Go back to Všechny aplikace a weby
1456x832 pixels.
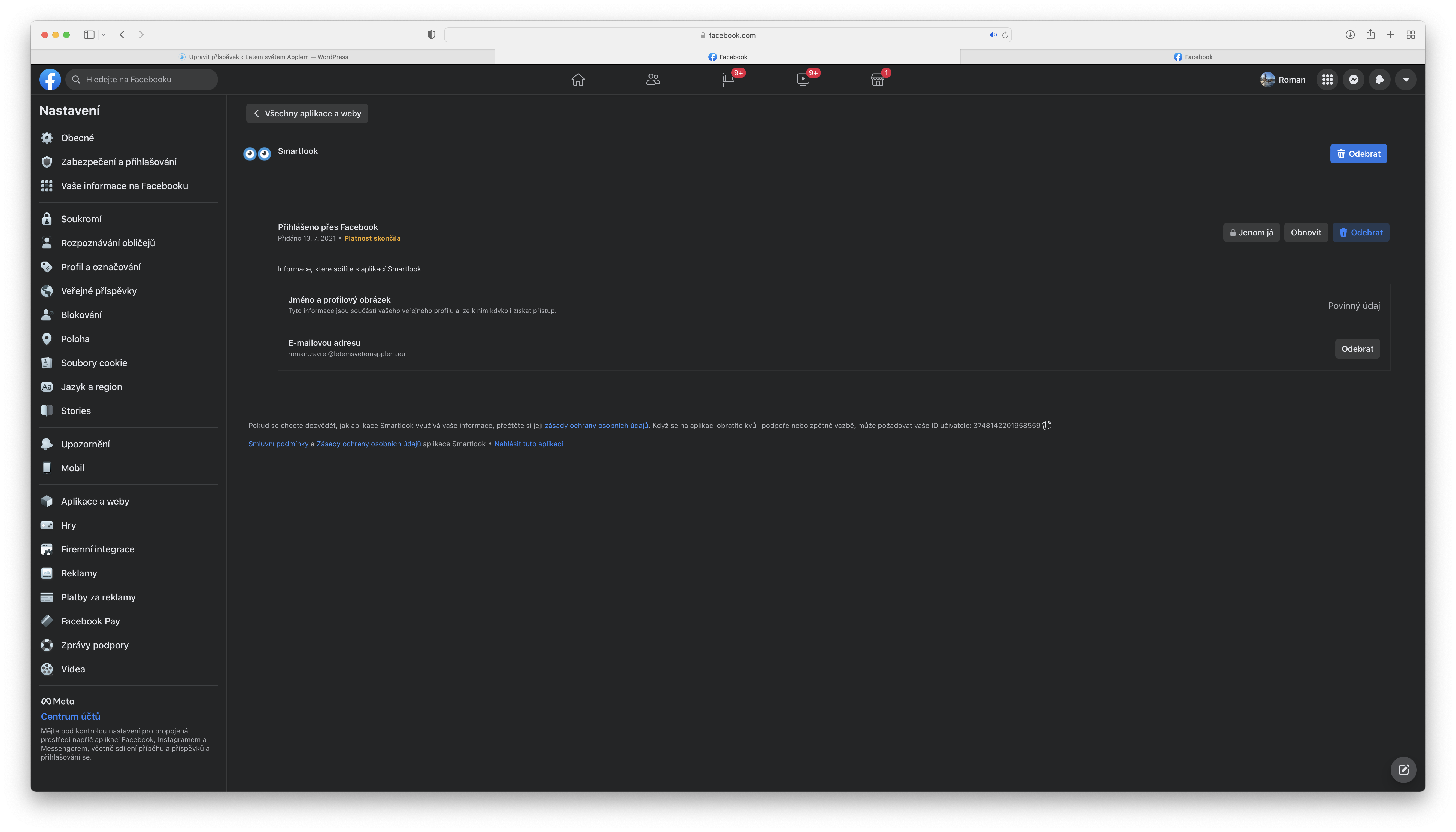point(307,113)
